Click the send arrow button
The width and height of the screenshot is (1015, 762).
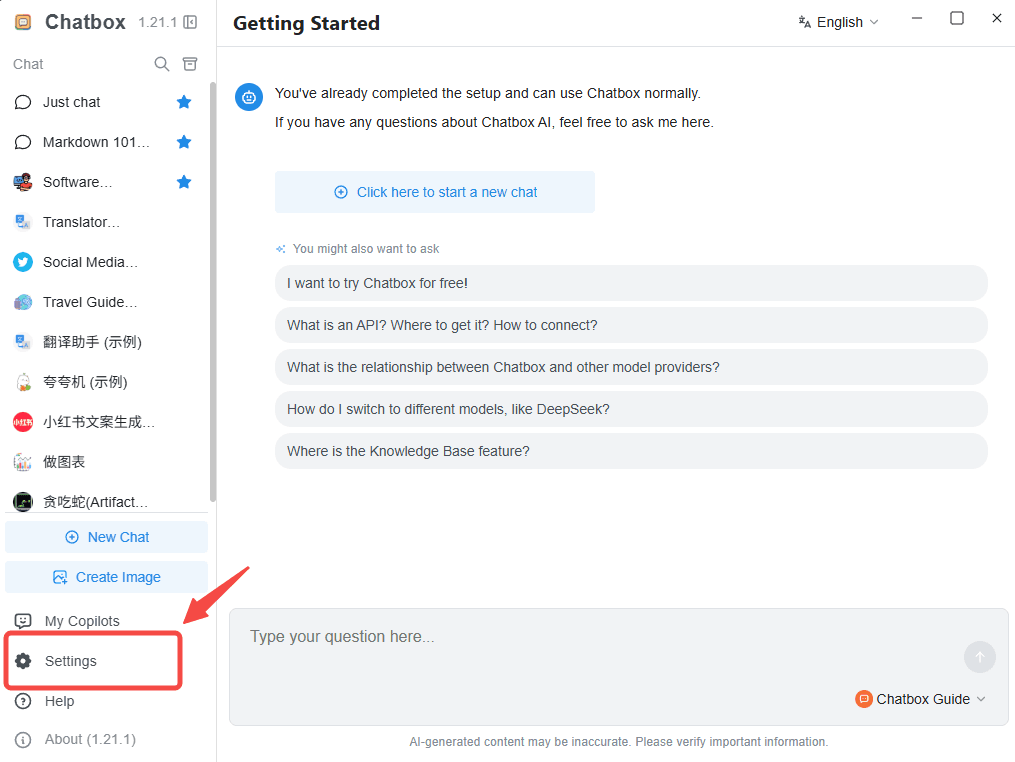[979, 657]
